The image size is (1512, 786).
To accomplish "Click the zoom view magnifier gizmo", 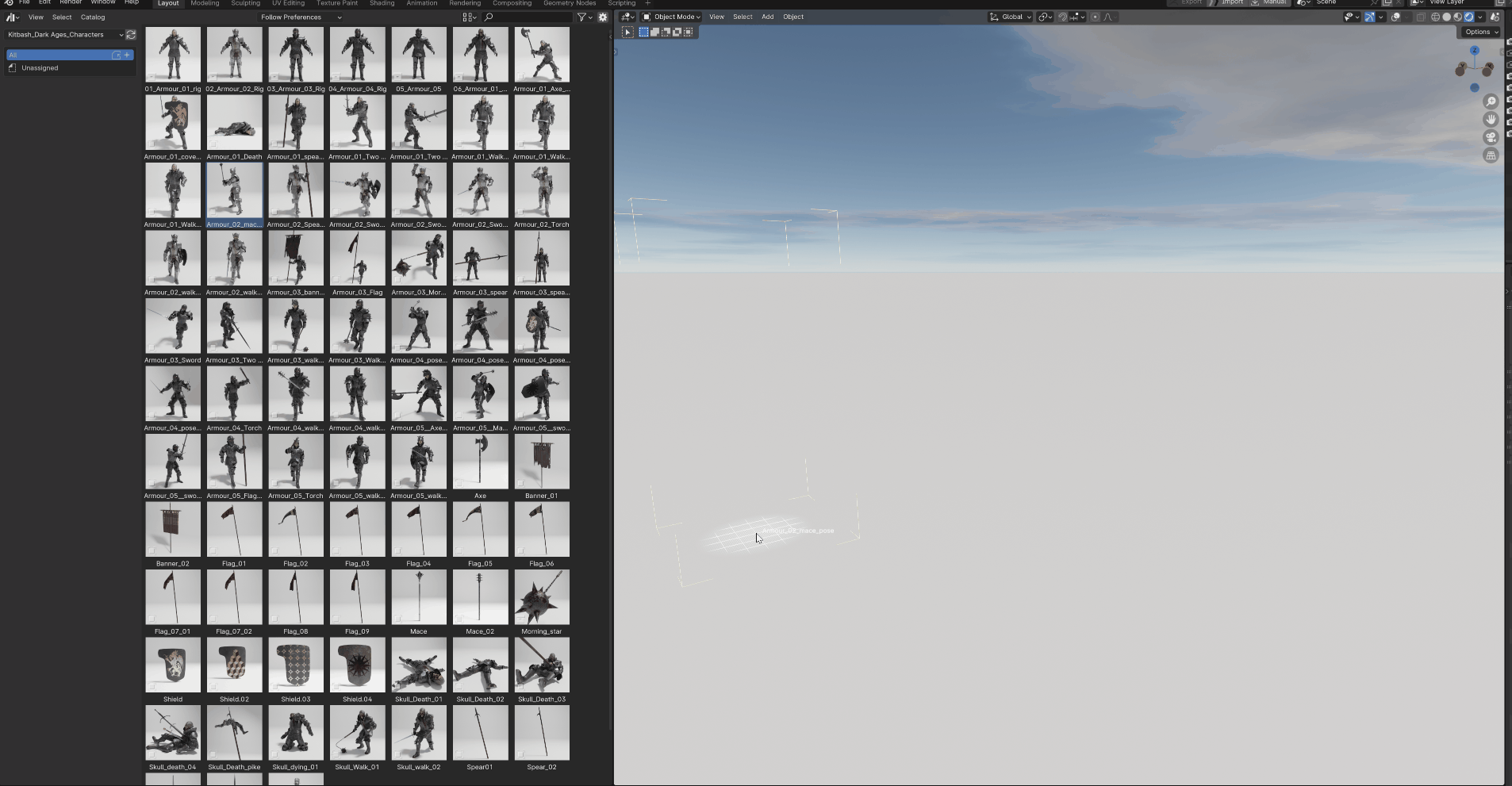I will click(x=1491, y=102).
